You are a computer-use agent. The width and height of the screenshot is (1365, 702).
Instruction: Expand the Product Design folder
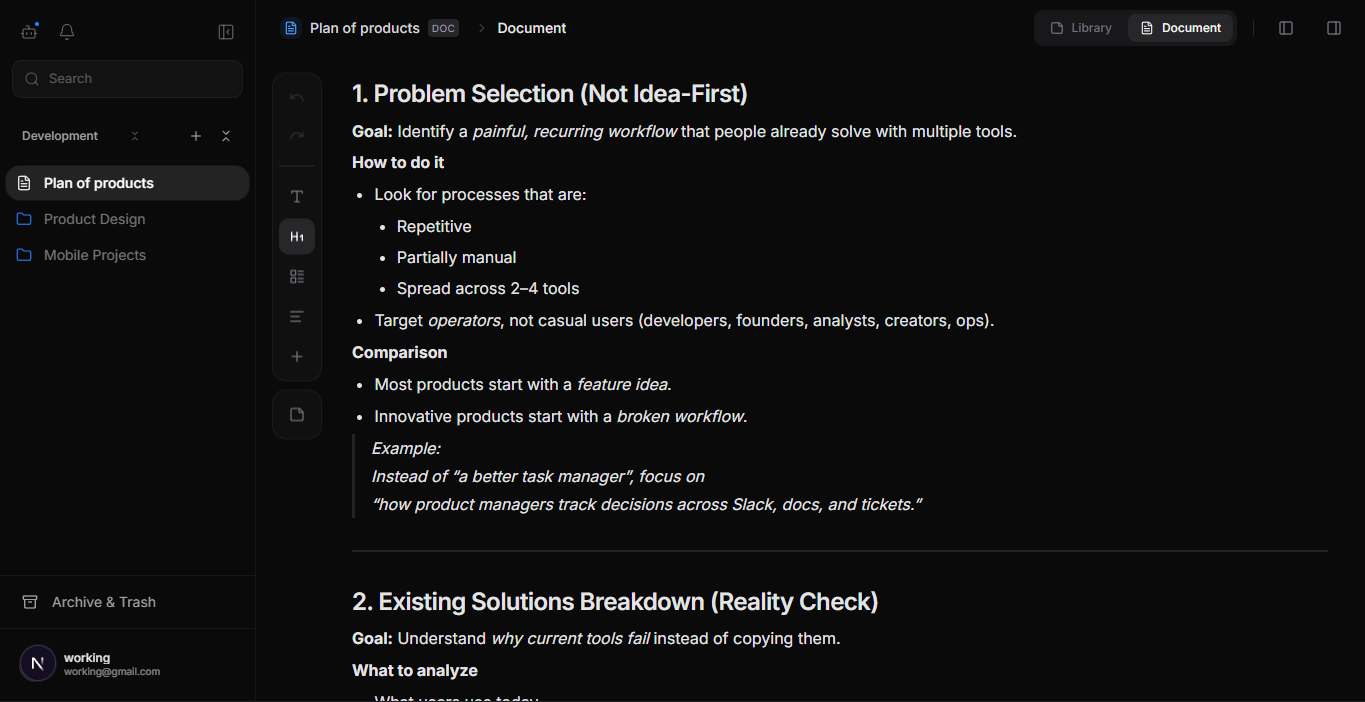95,218
